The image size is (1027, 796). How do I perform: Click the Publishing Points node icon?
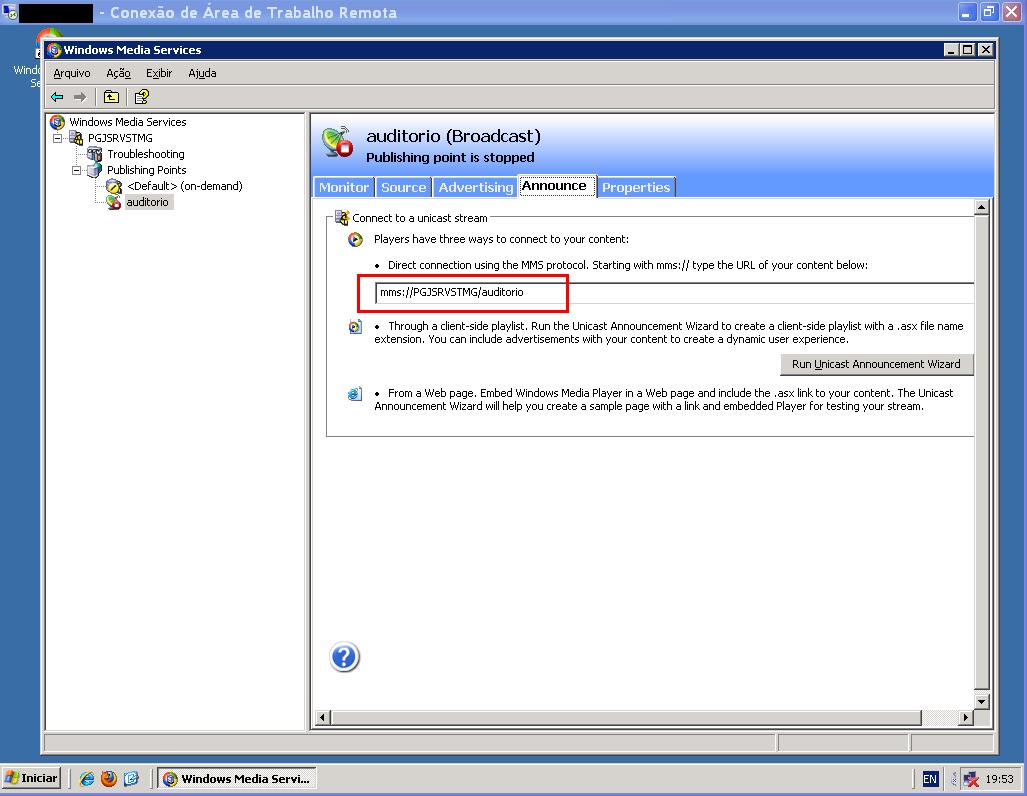(95, 170)
